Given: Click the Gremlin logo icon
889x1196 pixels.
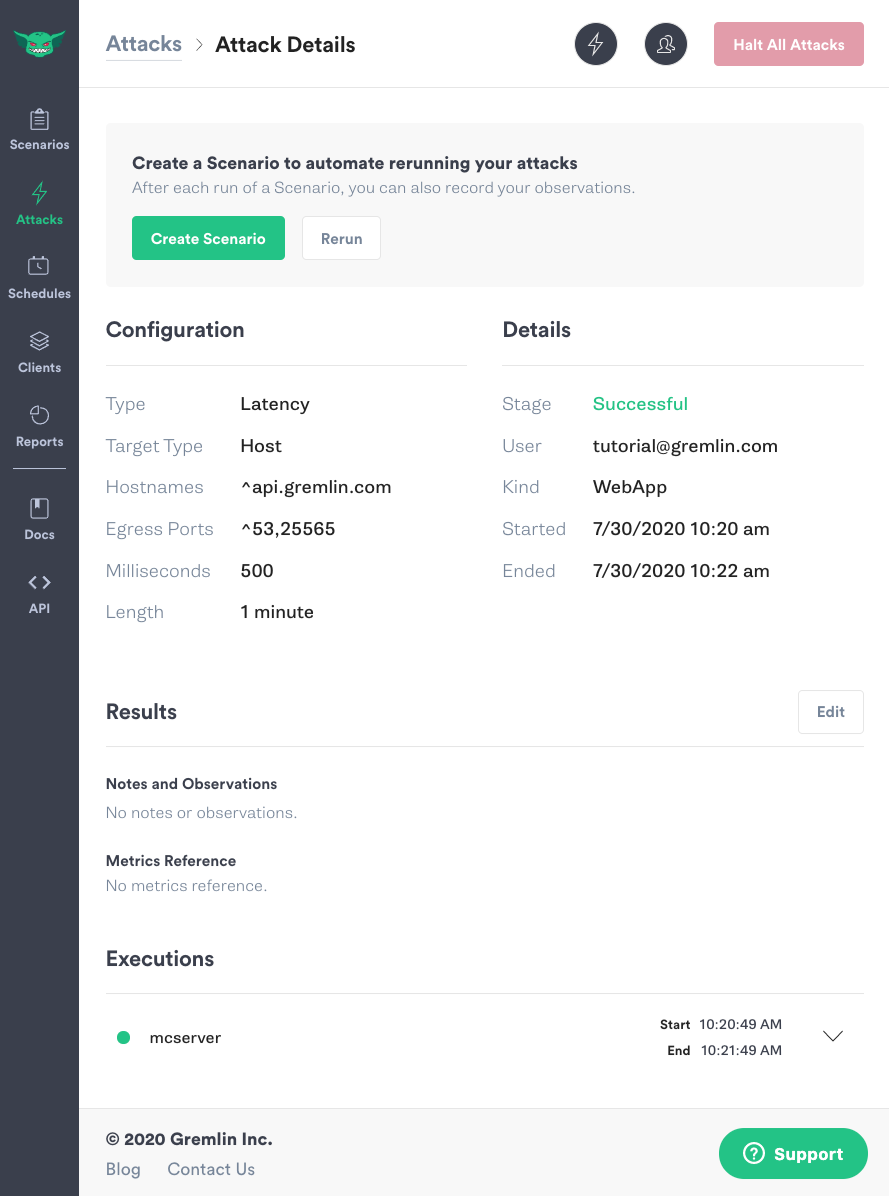Looking at the screenshot, I should tap(40, 43).
